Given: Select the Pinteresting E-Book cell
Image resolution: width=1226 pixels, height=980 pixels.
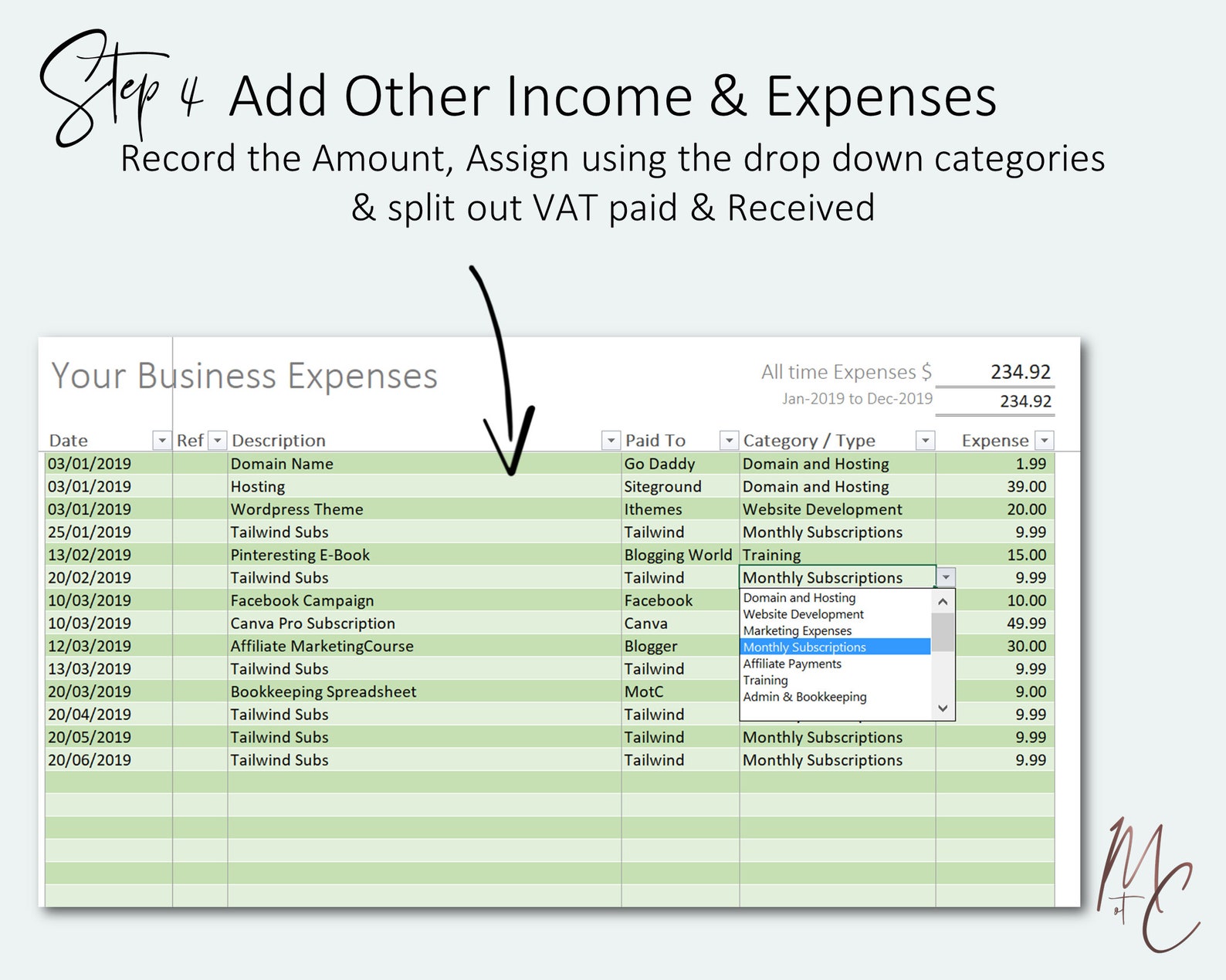Looking at the screenshot, I should point(425,555).
